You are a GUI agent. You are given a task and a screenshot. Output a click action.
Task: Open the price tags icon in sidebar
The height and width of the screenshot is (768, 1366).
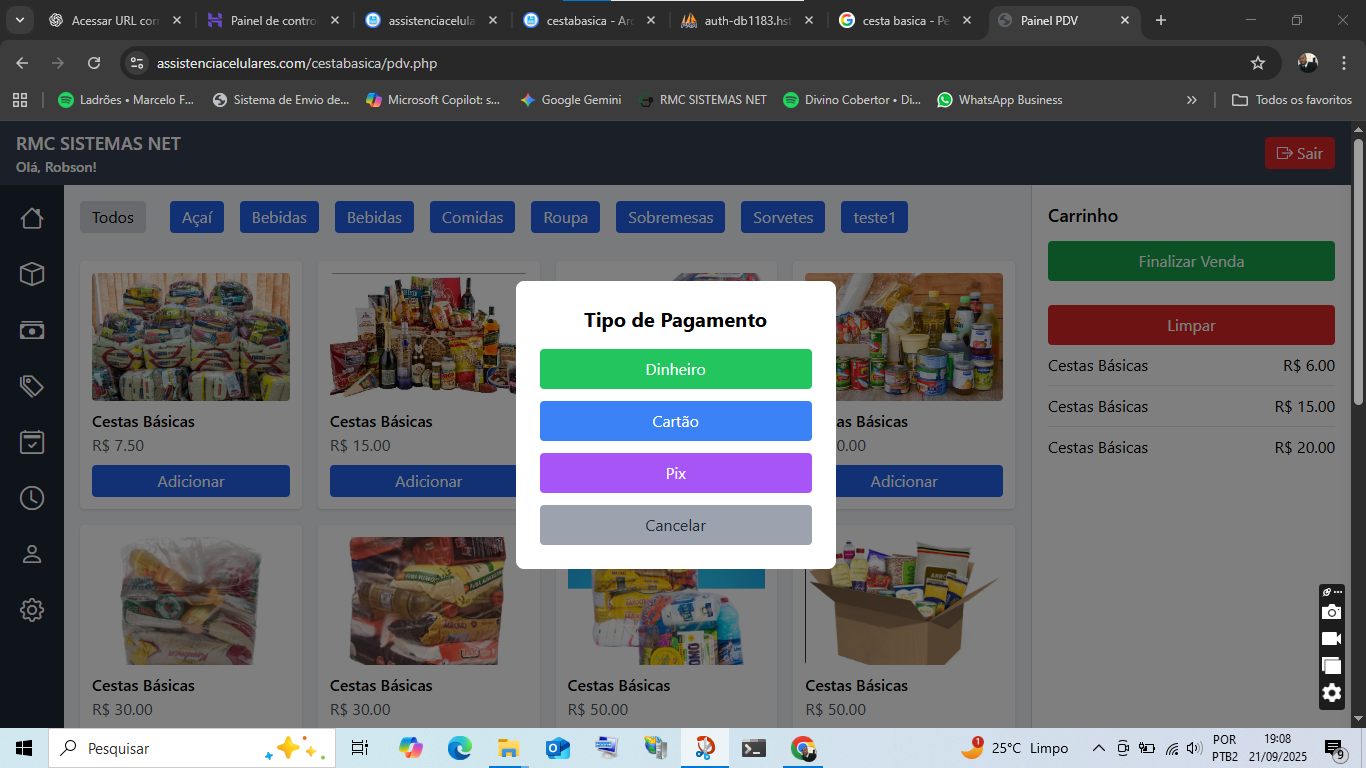click(32, 386)
